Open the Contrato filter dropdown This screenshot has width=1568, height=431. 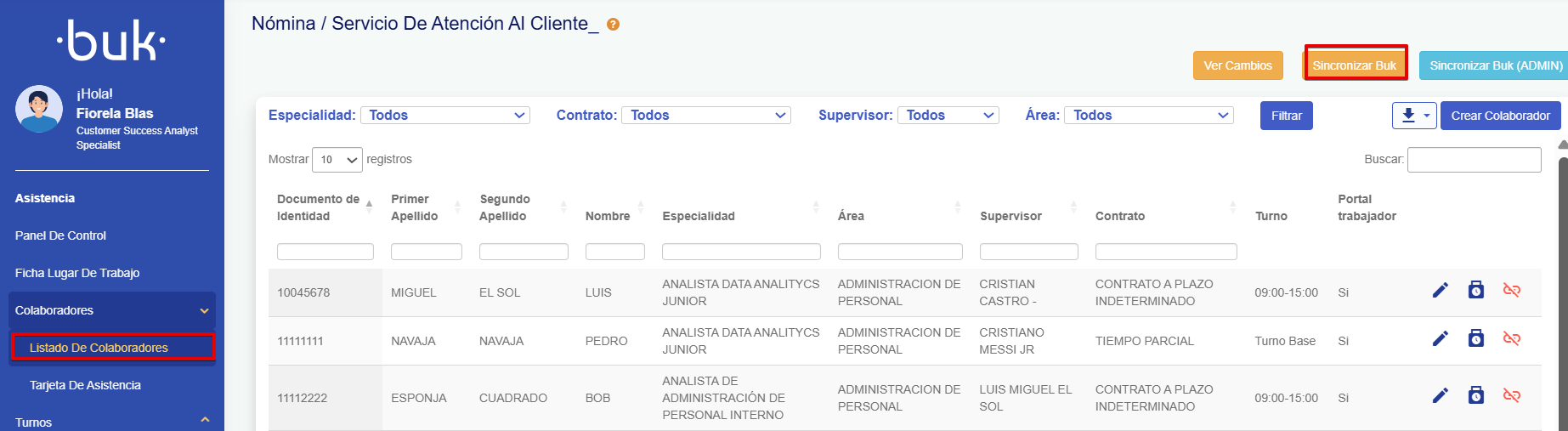(x=705, y=115)
